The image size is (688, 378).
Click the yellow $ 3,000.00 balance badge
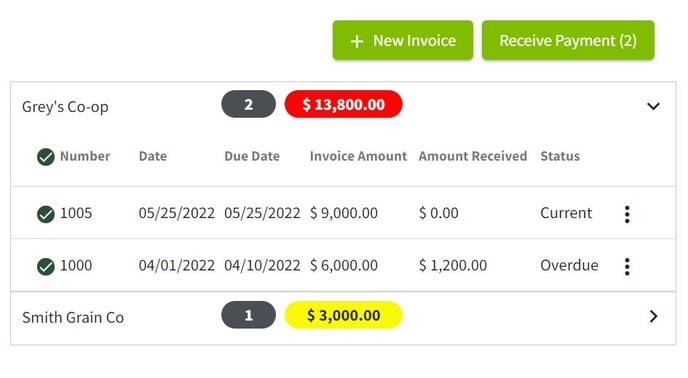(x=343, y=315)
